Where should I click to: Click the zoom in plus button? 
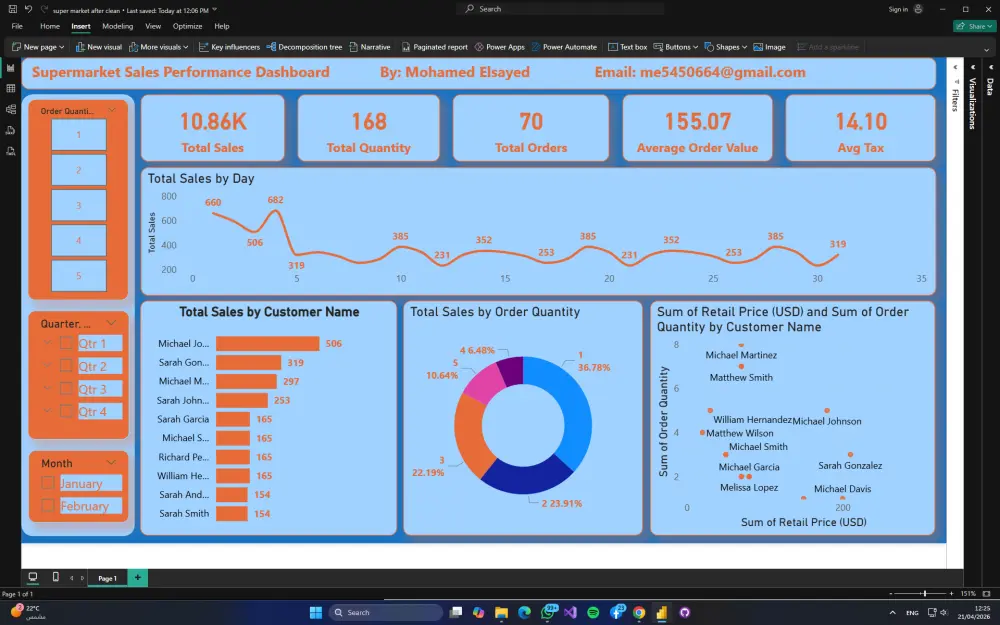pos(952,594)
